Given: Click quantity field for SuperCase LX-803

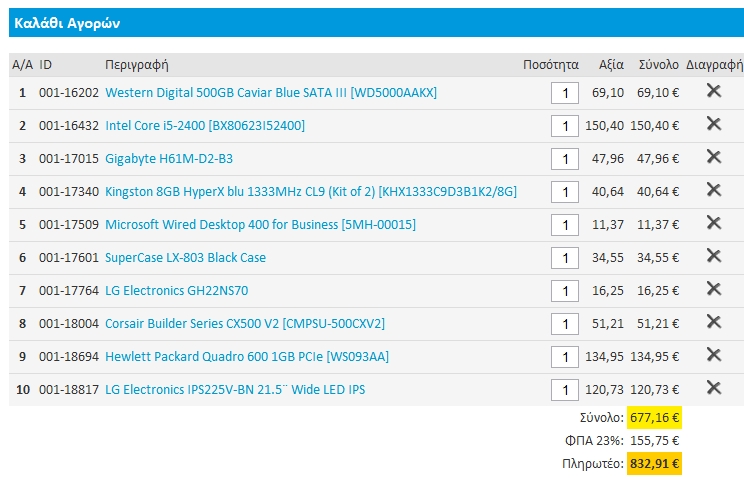Looking at the screenshot, I should 565,258.
